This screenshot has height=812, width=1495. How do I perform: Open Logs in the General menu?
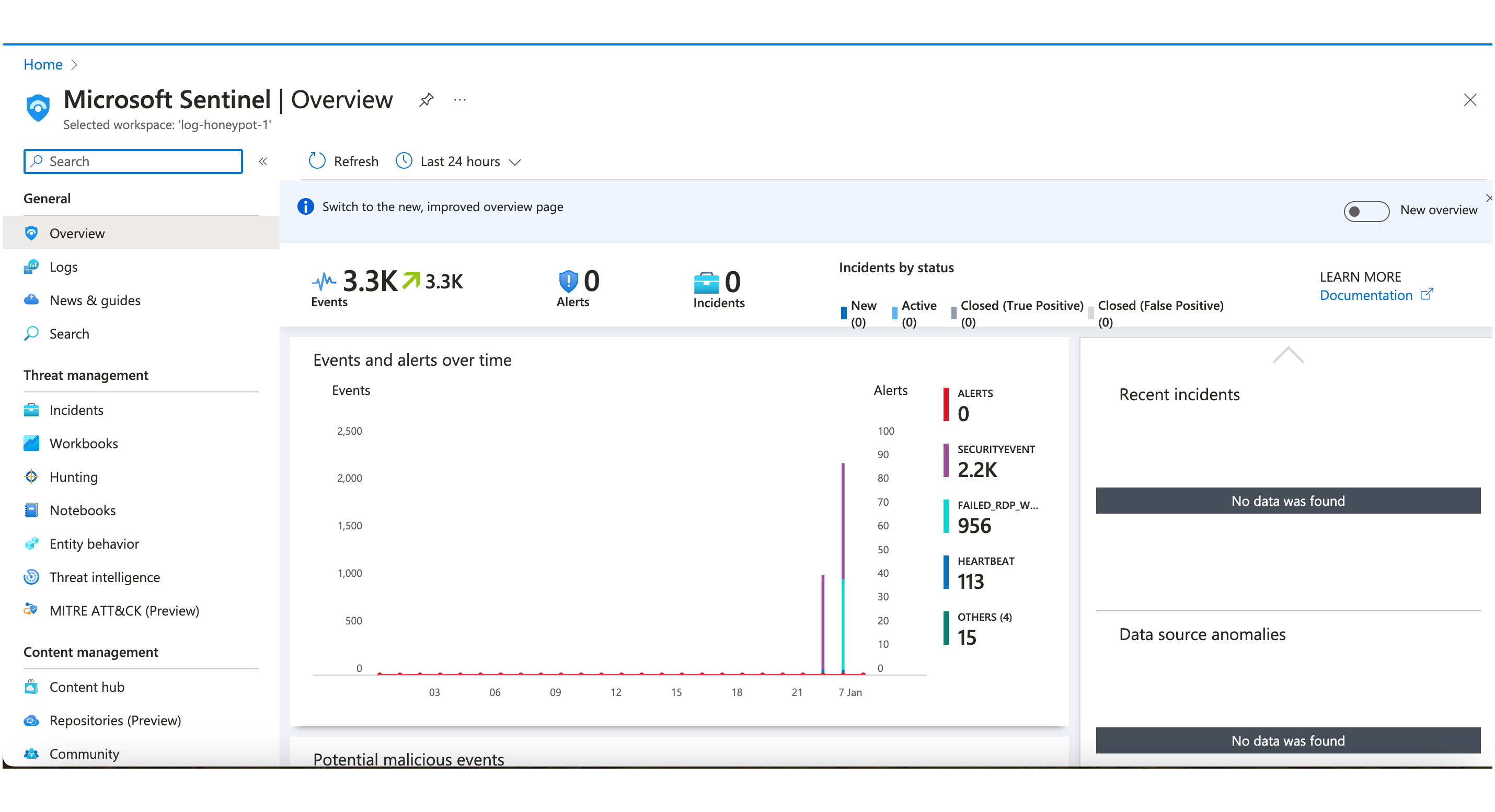(x=63, y=267)
